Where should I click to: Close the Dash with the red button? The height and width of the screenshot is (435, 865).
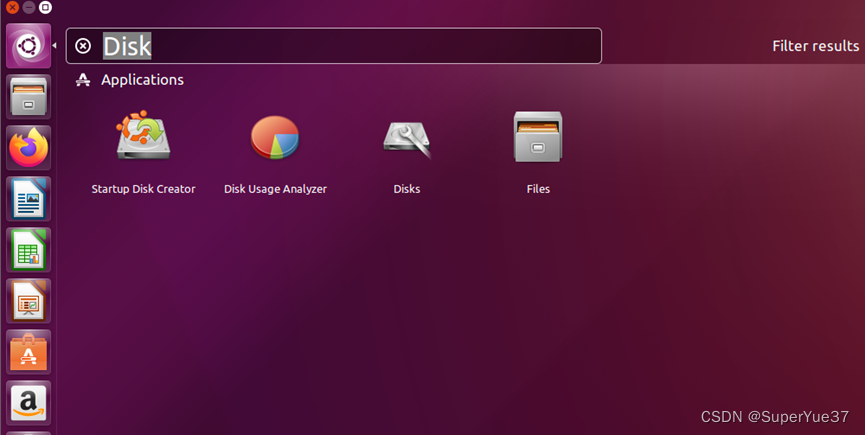[x=12, y=8]
